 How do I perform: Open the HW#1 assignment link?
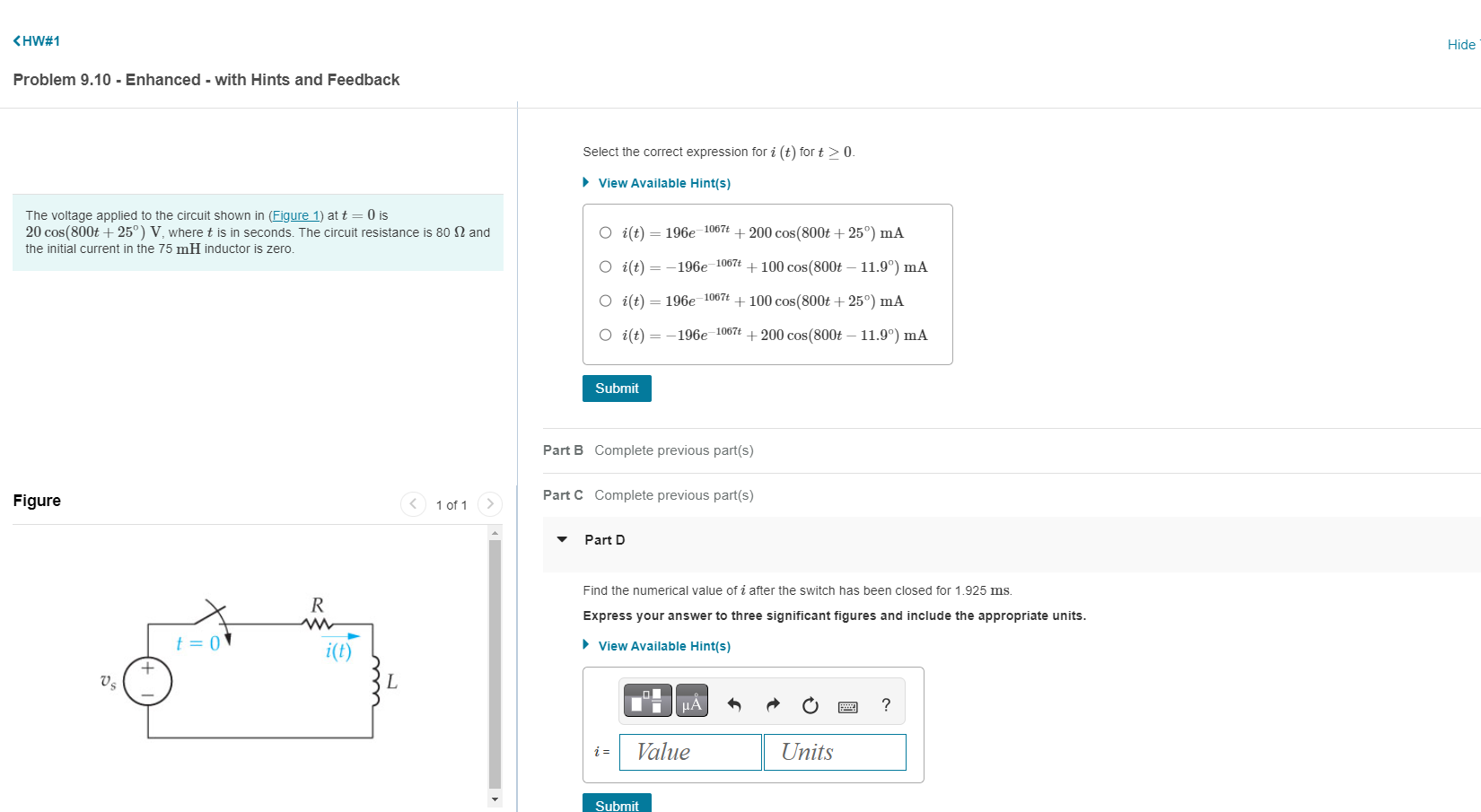pyautogui.click(x=41, y=40)
